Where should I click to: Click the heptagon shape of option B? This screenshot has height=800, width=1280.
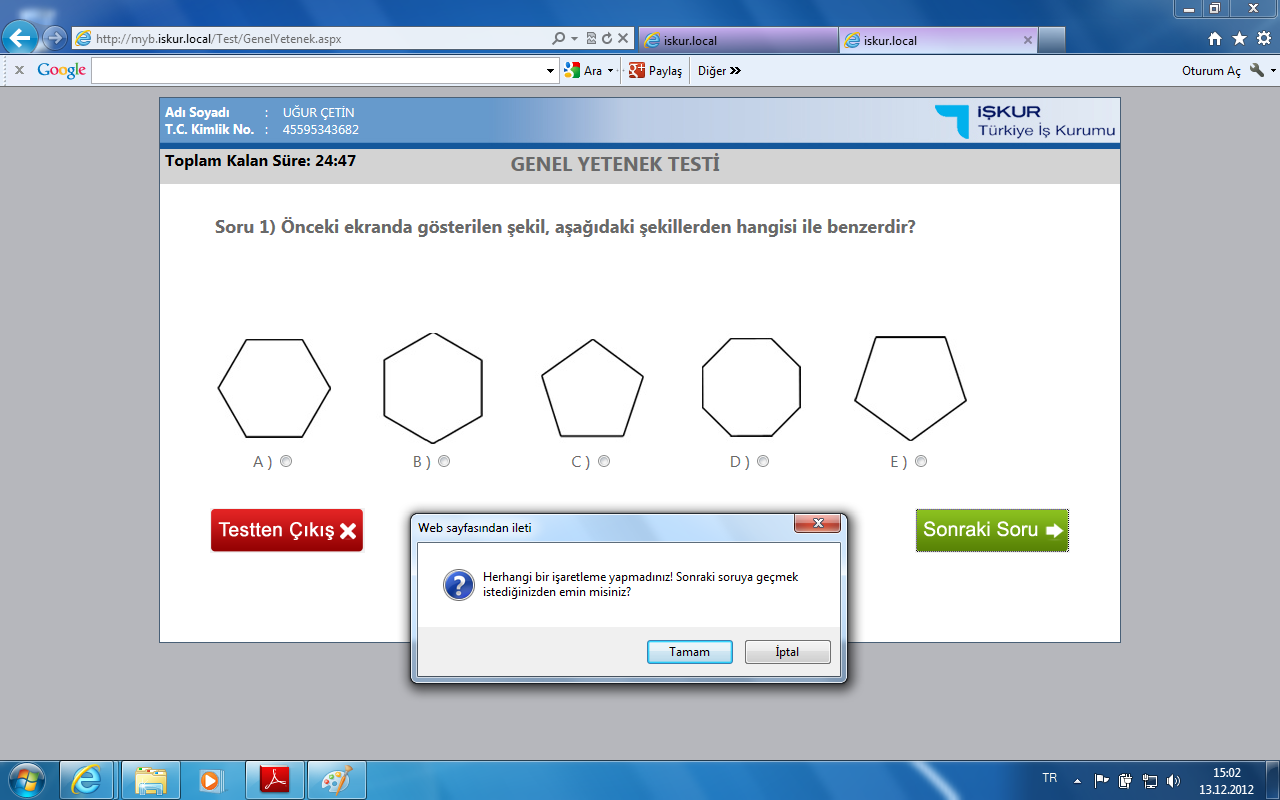[x=433, y=388]
